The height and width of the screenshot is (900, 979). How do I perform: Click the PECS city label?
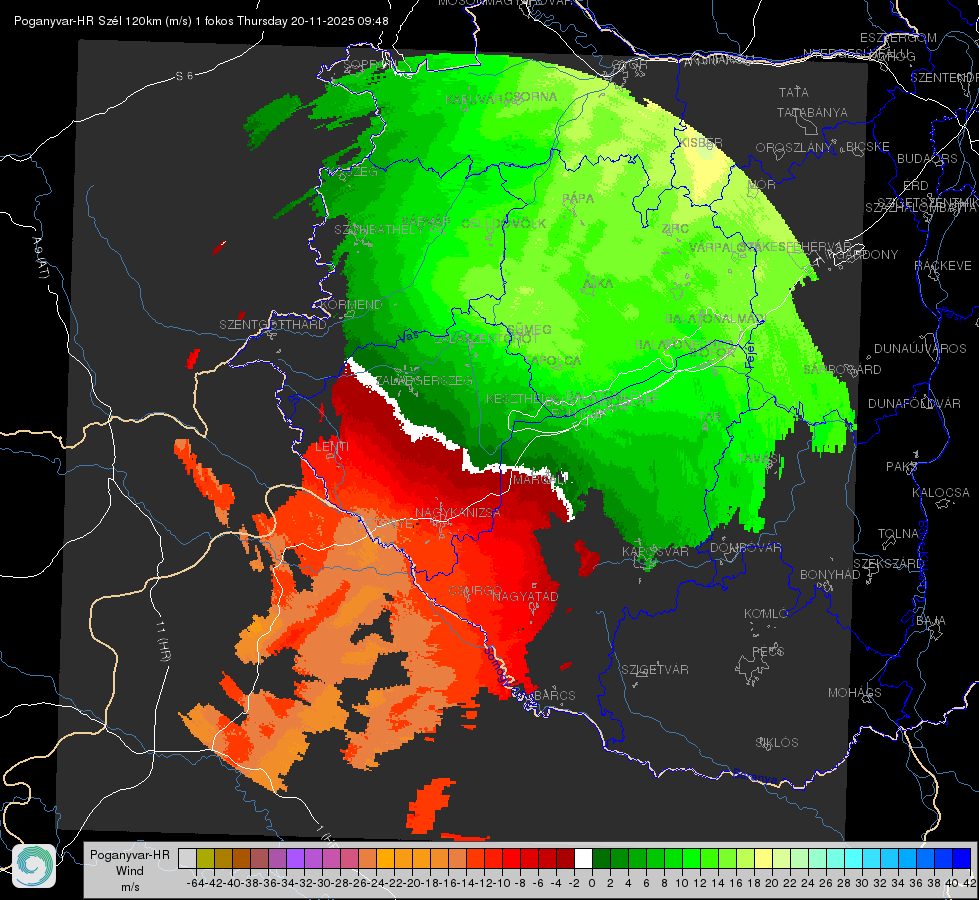(768, 651)
